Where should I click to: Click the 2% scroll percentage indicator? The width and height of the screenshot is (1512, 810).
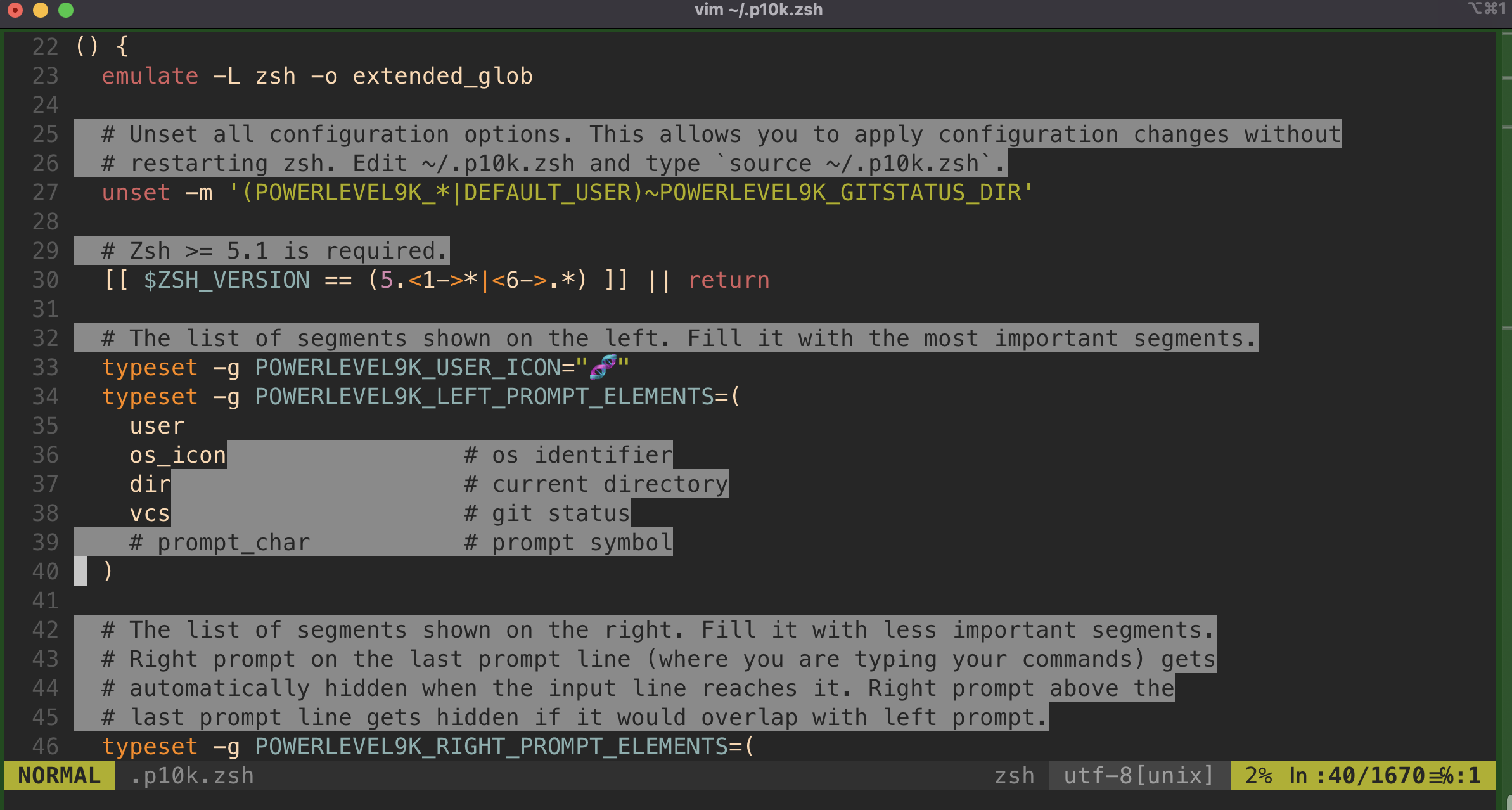pos(1258,776)
